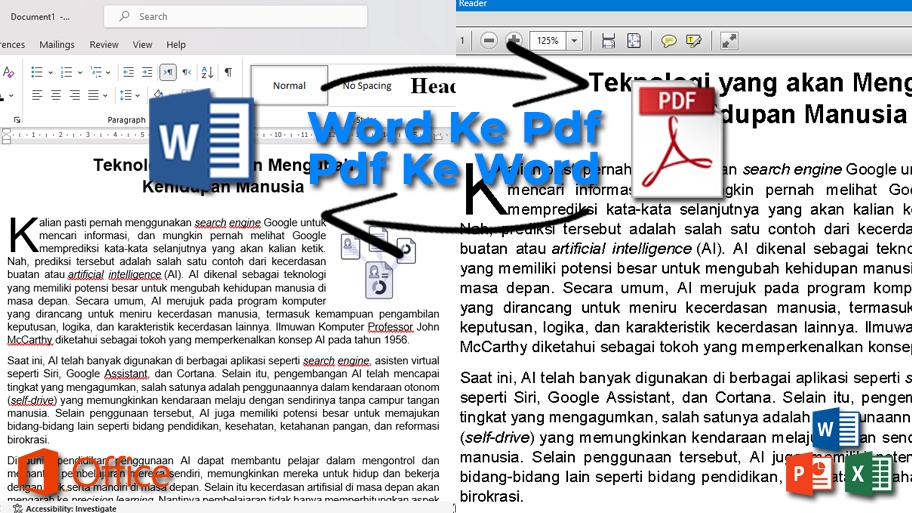Open the View ribbon tab

[x=142, y=44]
